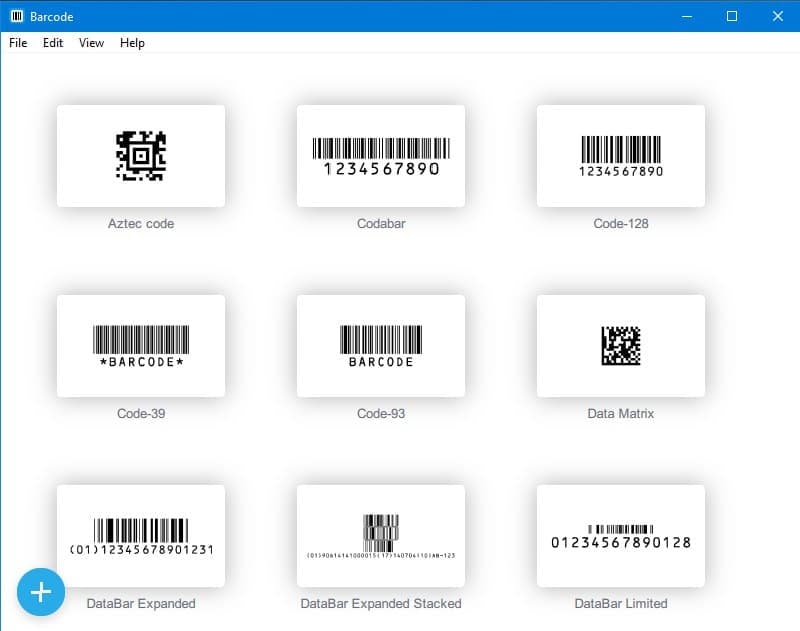The image size is (800, 631).
Task: Select the Data Matrix barcode tile
Action: coord(621,346)
